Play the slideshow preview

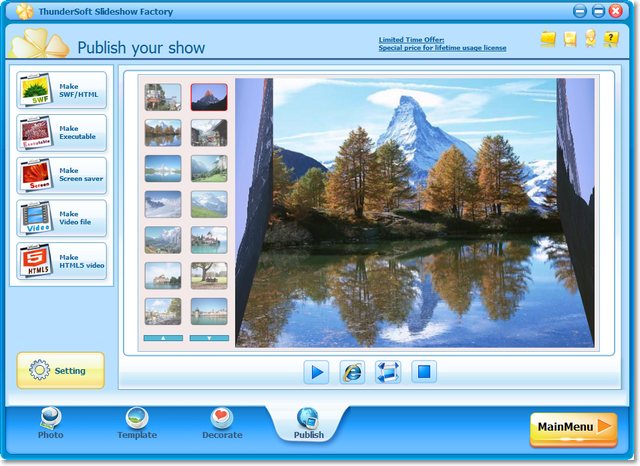tap(316, 372)
